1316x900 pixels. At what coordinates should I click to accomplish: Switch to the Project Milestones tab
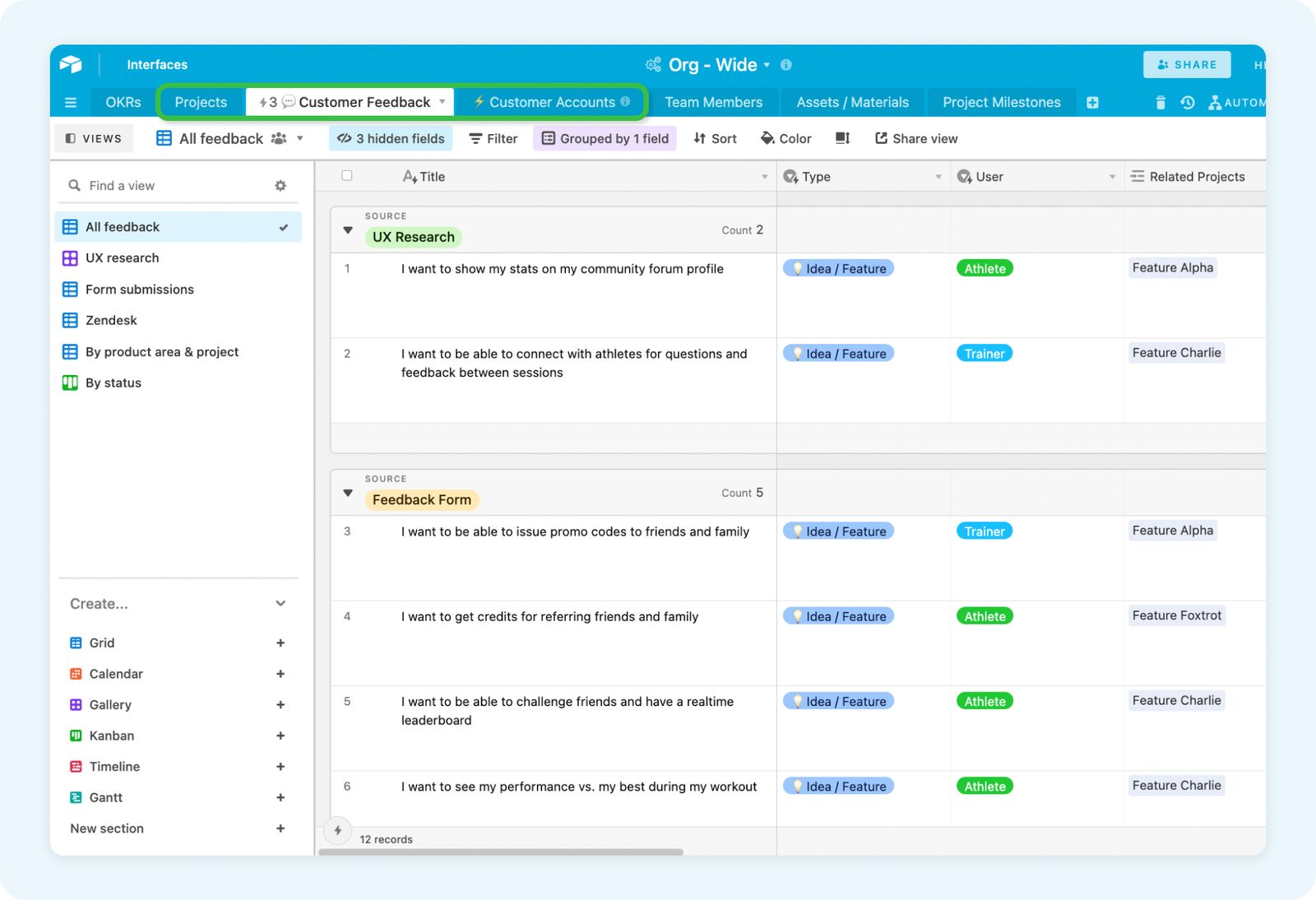point(1001,102)
